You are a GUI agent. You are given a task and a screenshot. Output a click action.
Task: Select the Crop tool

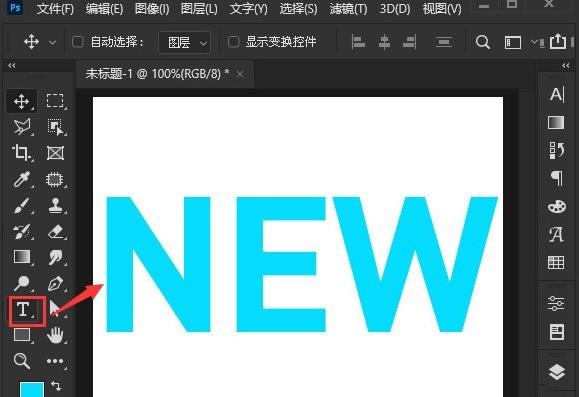(x=21, y=153)
